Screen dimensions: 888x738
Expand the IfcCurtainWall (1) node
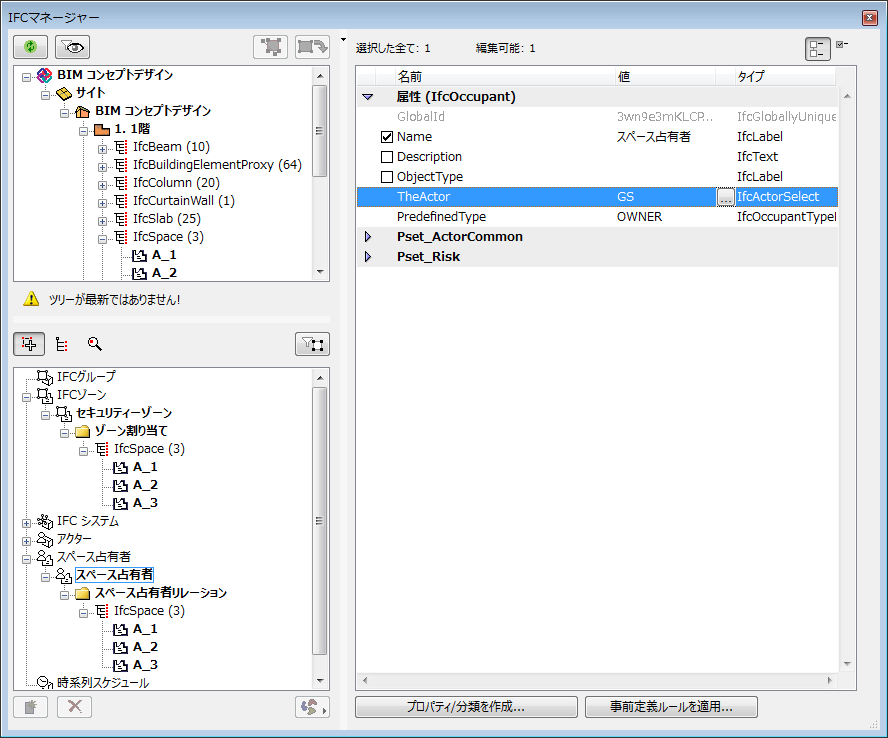tap(102, 203)
